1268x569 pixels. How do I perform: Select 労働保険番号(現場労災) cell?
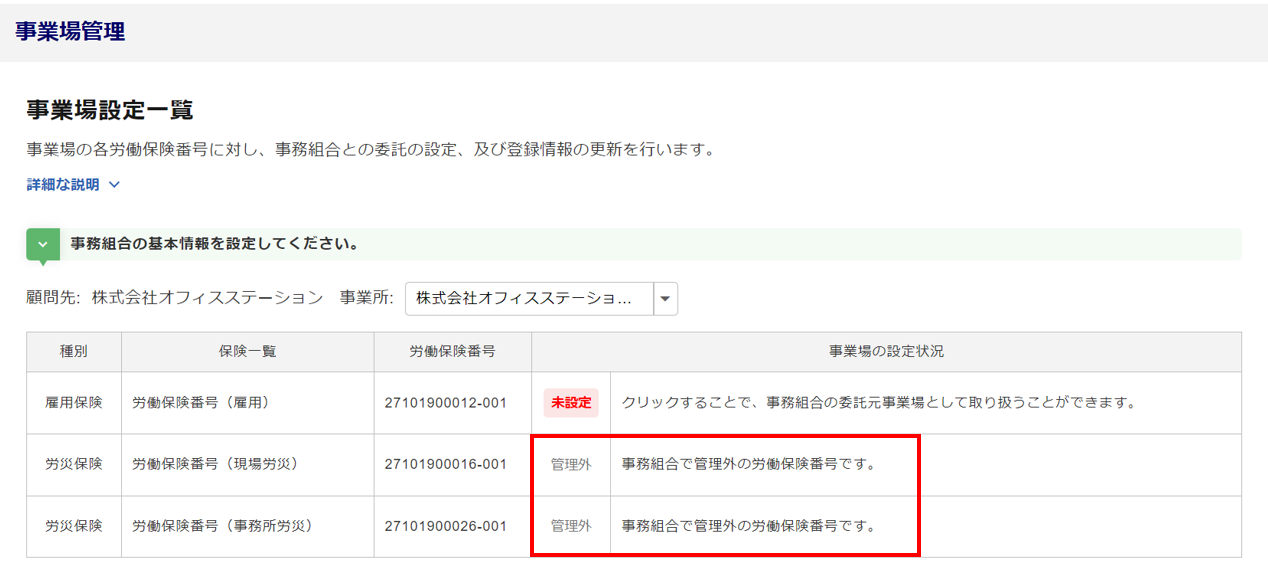[248, 465]
